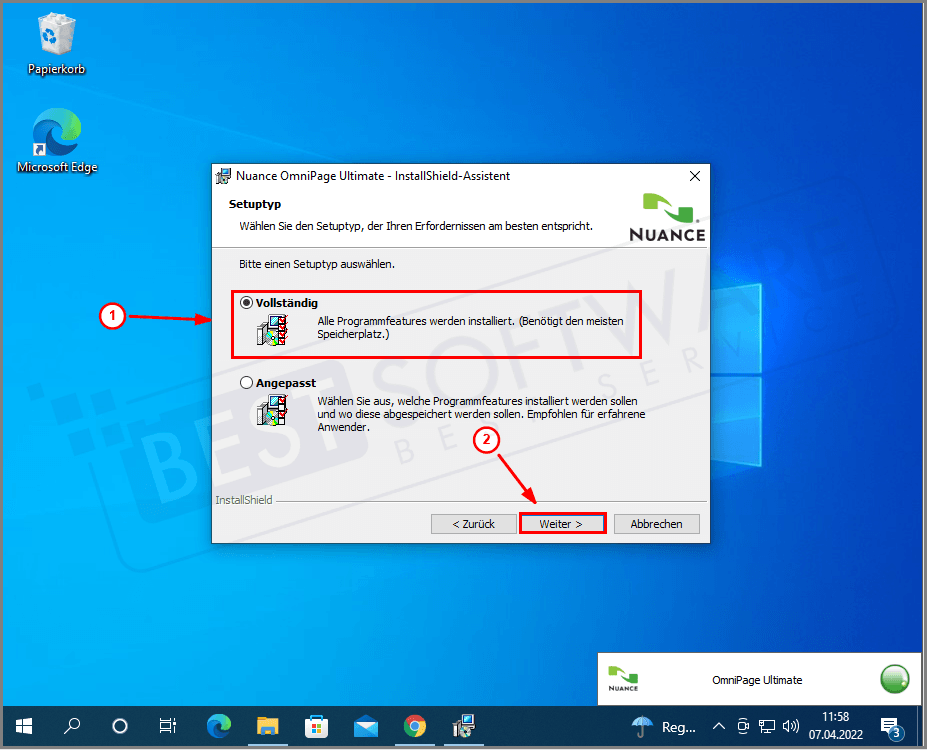Screen dimensions: 927x750
Task: Open Microsoft Edge from the taskbar
Action: point(218,727)
